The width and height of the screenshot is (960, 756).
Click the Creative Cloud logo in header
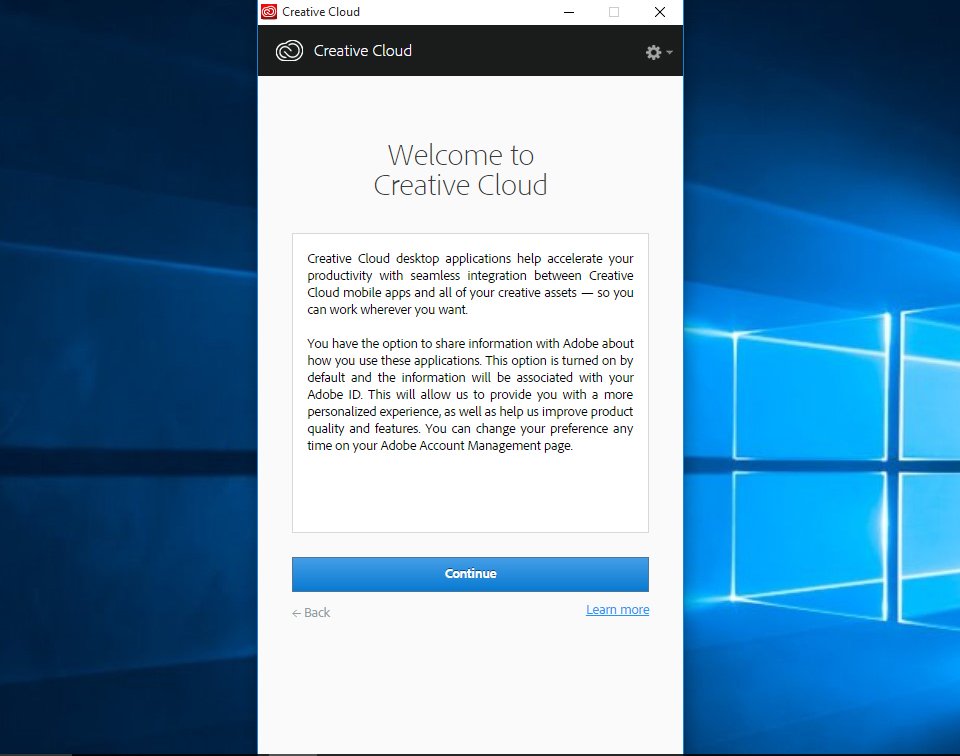[x=289, y=51]
